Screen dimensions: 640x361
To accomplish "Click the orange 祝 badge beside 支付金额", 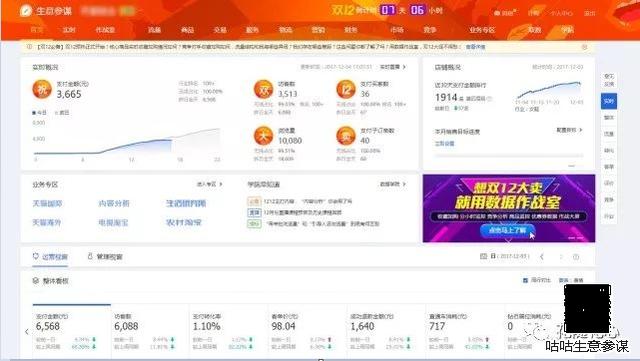I will click(x=42, y=89).
